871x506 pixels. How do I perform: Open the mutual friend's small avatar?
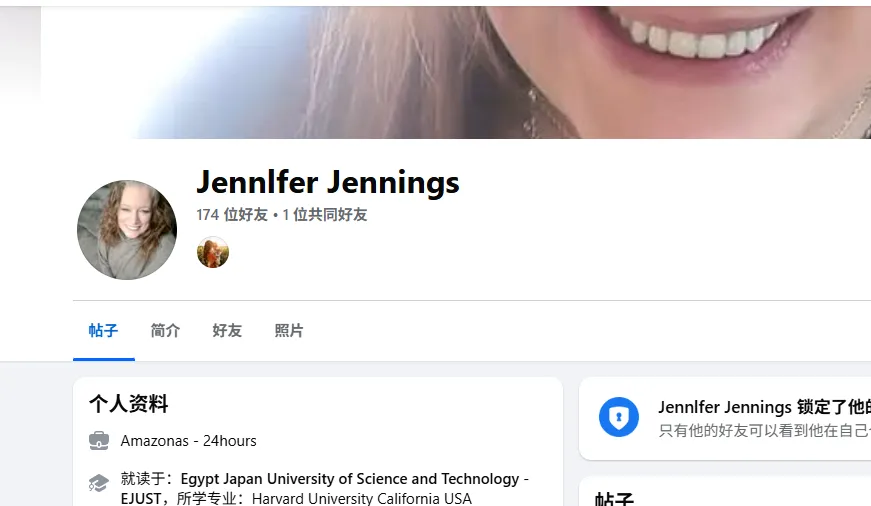(213, 252)
